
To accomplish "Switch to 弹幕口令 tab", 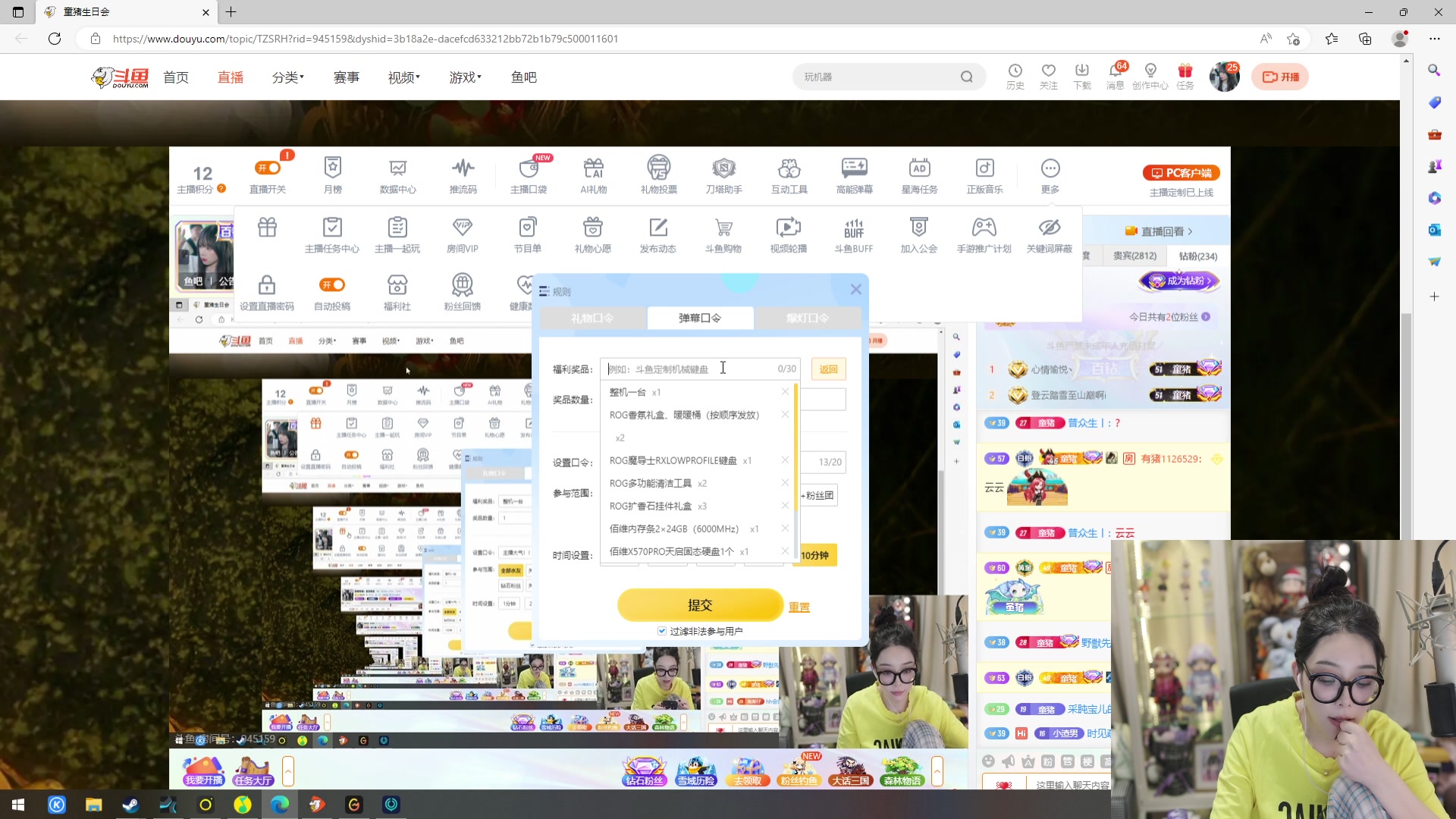I will coord(700,318).
